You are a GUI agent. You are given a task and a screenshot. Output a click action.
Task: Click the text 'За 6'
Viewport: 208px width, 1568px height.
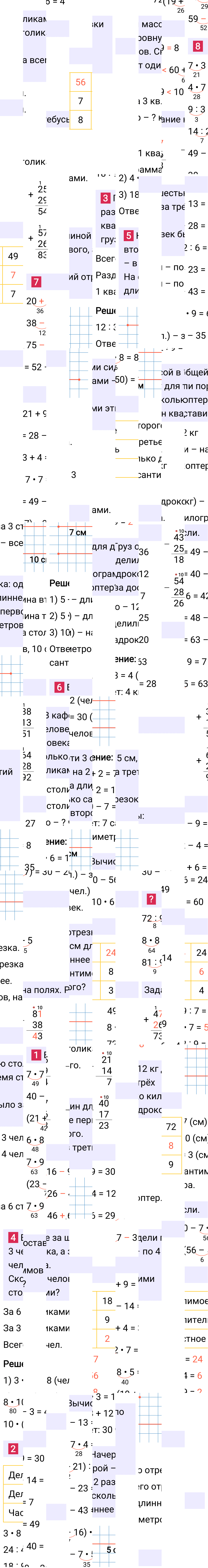pyautogui.click(x=12, y=1312)
